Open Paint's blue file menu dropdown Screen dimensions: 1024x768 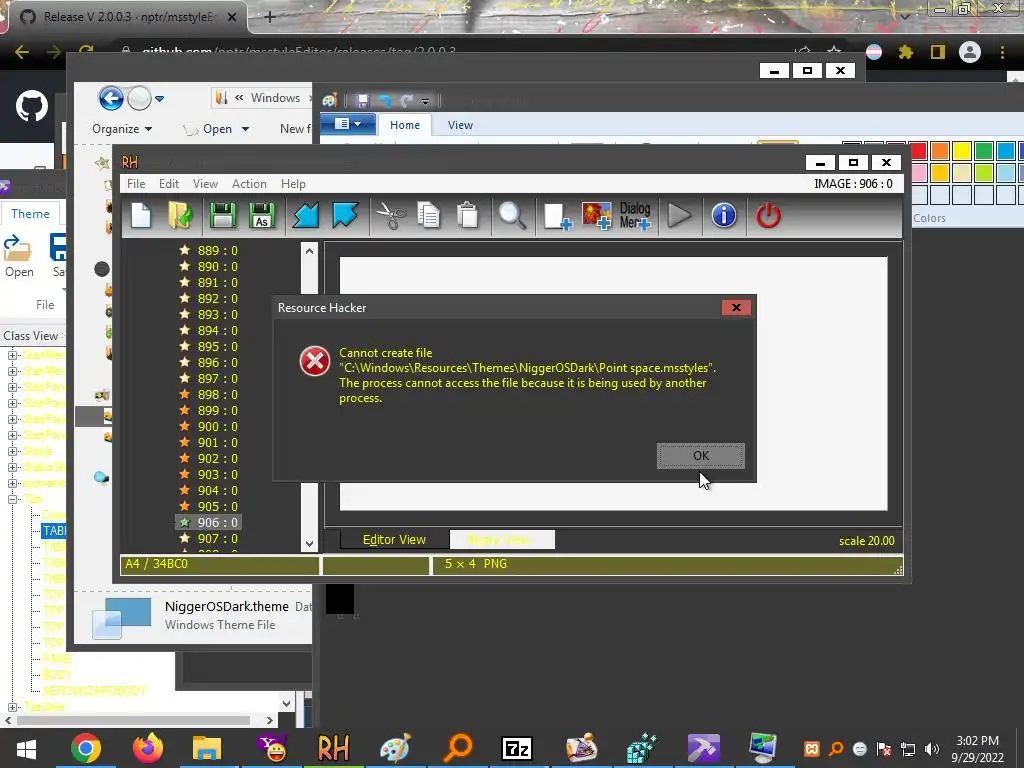348,123
